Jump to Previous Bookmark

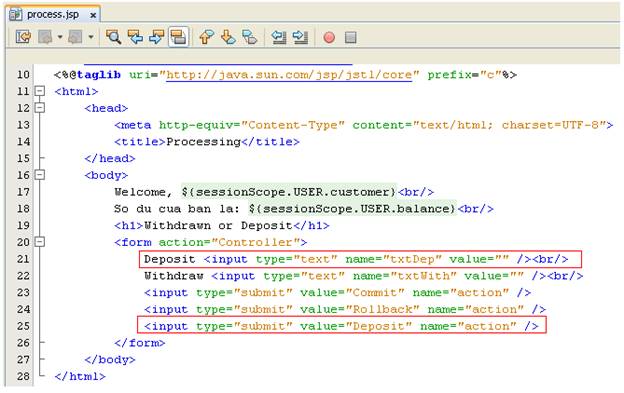click(x=206, y=37)
